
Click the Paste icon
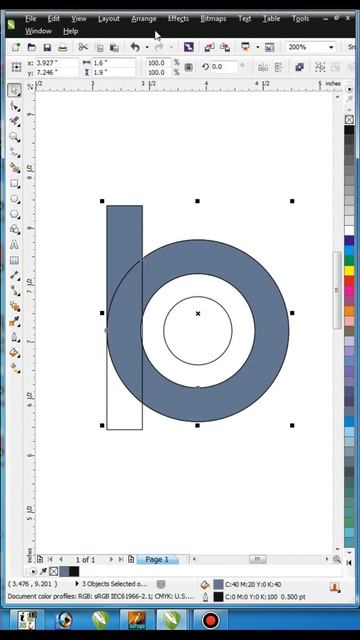[115, 47]
